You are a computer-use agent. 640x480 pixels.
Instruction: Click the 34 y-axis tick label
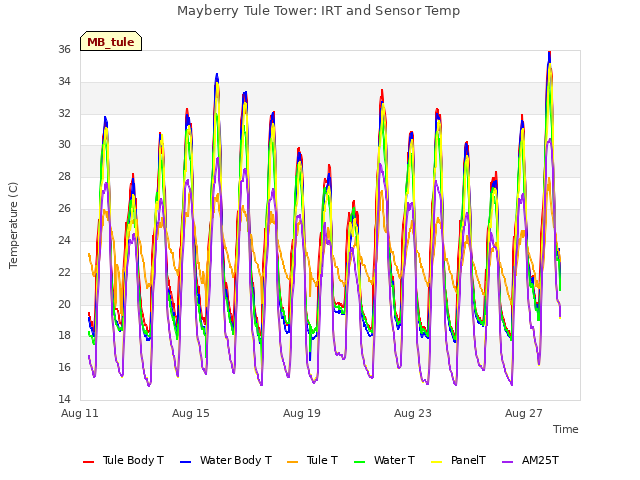(x=64, y=81)
